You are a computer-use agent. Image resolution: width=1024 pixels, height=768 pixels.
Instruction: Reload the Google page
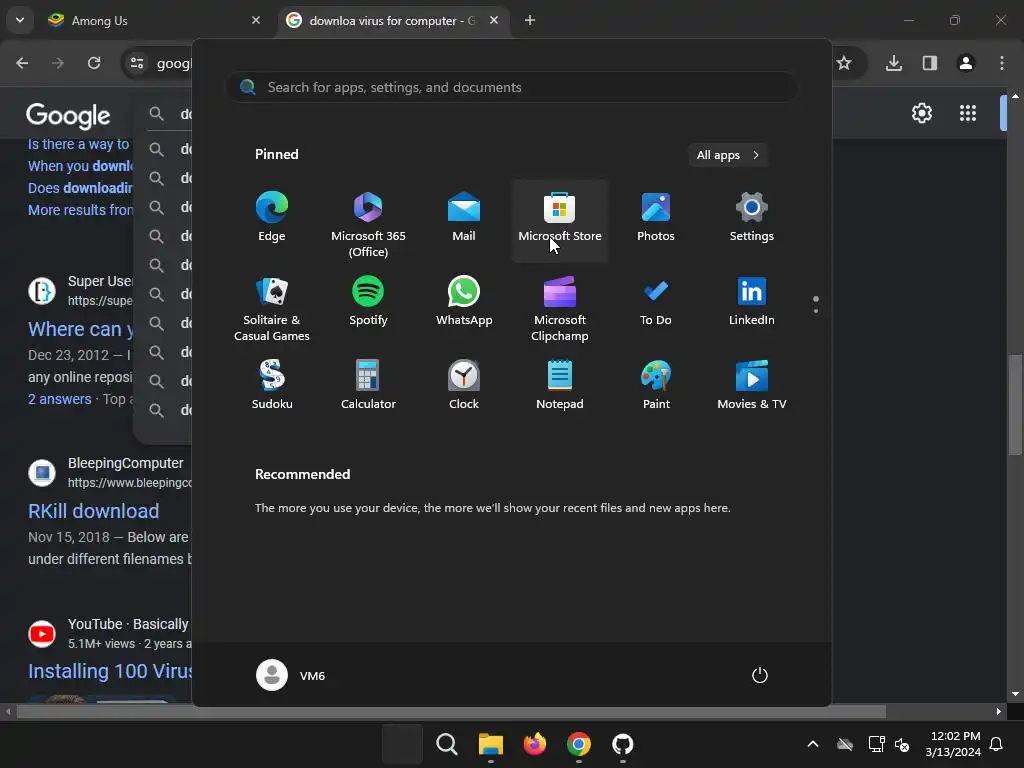[x=94, y=63]
